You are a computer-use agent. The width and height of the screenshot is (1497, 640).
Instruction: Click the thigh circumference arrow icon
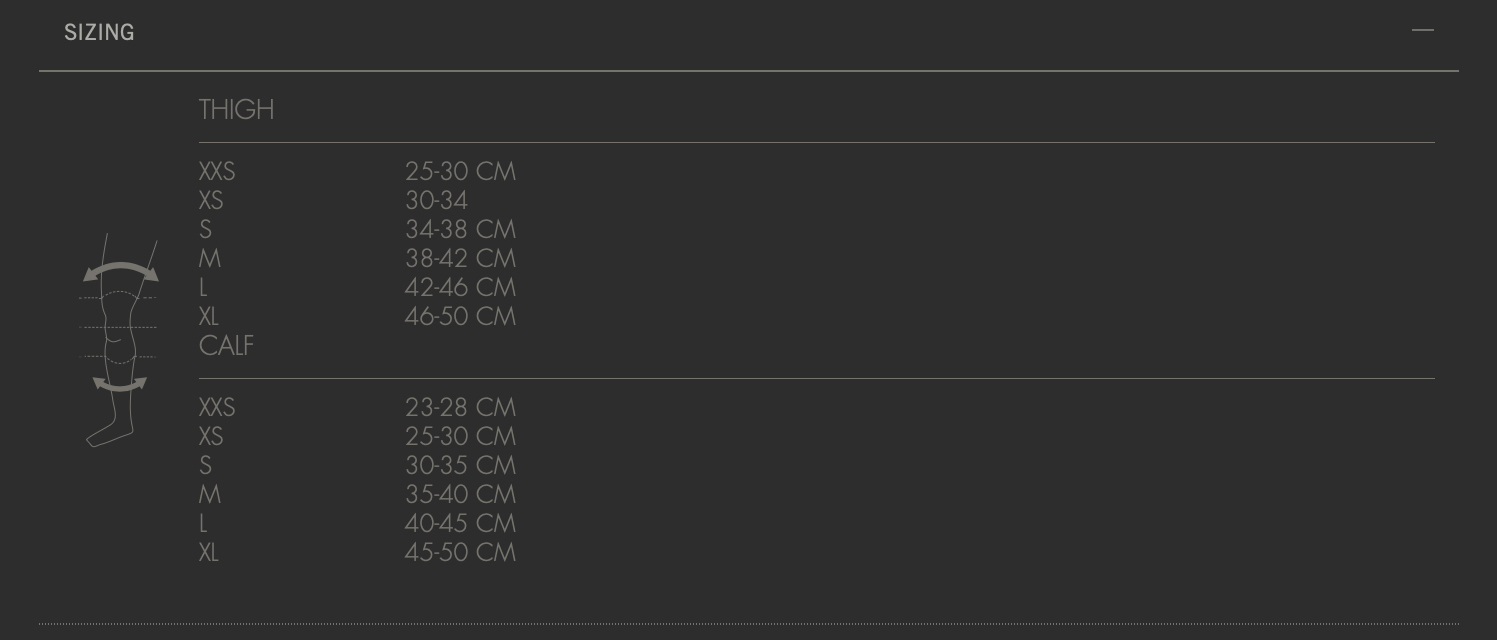tap(120, 271)
